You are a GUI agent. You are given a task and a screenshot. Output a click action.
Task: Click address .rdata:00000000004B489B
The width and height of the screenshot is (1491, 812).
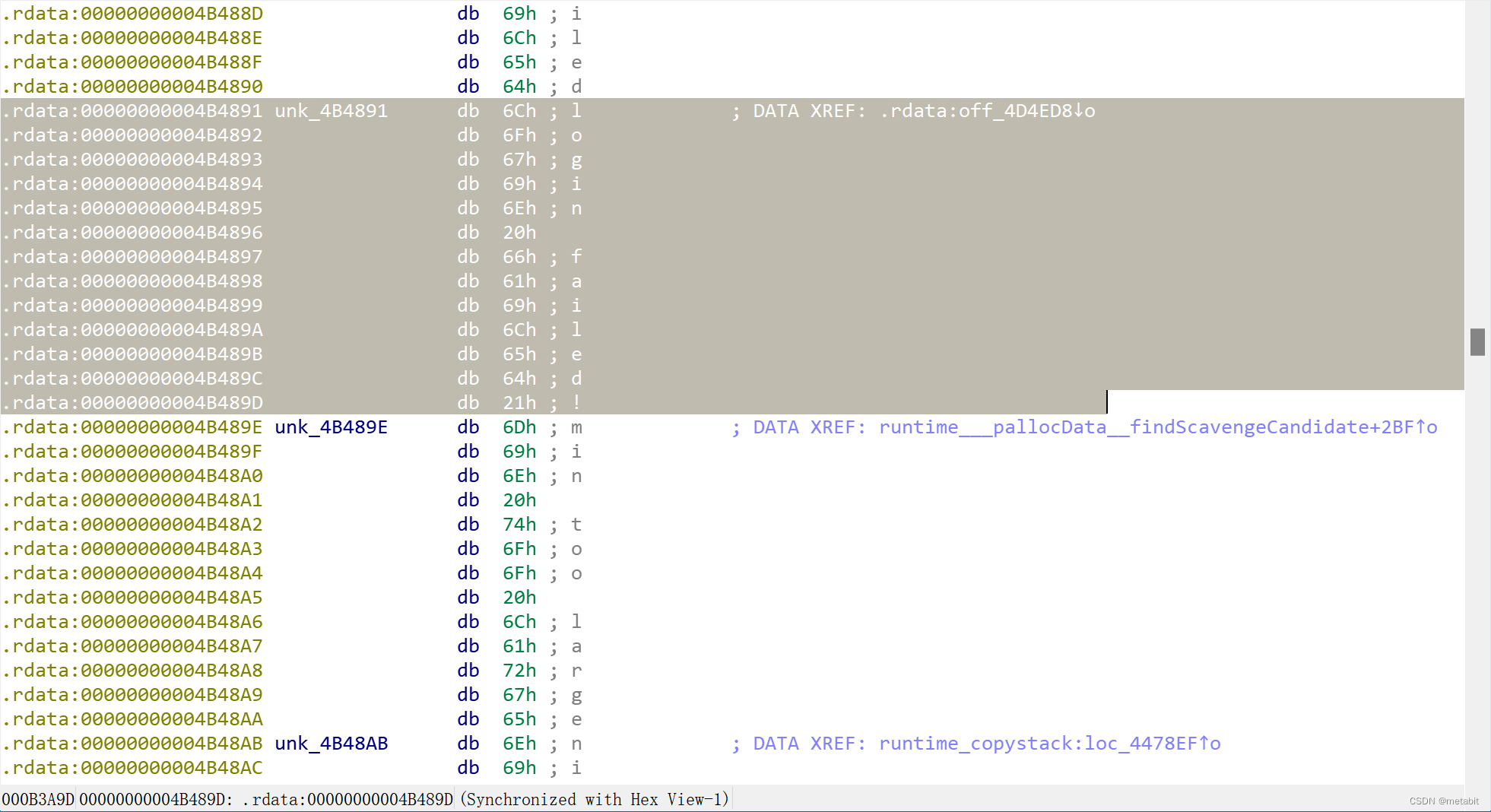132,354
